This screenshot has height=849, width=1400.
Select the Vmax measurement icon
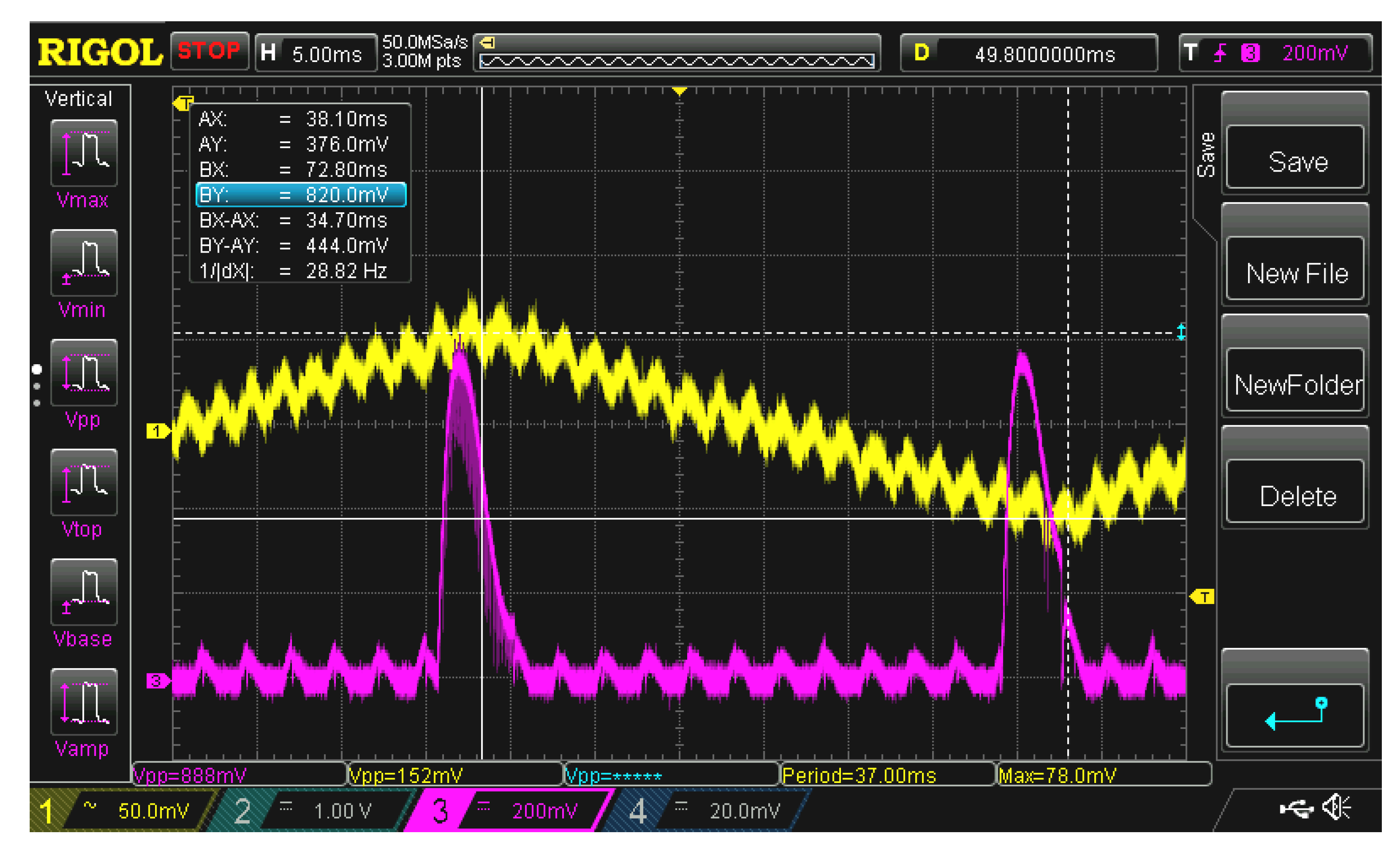(84, 152)
